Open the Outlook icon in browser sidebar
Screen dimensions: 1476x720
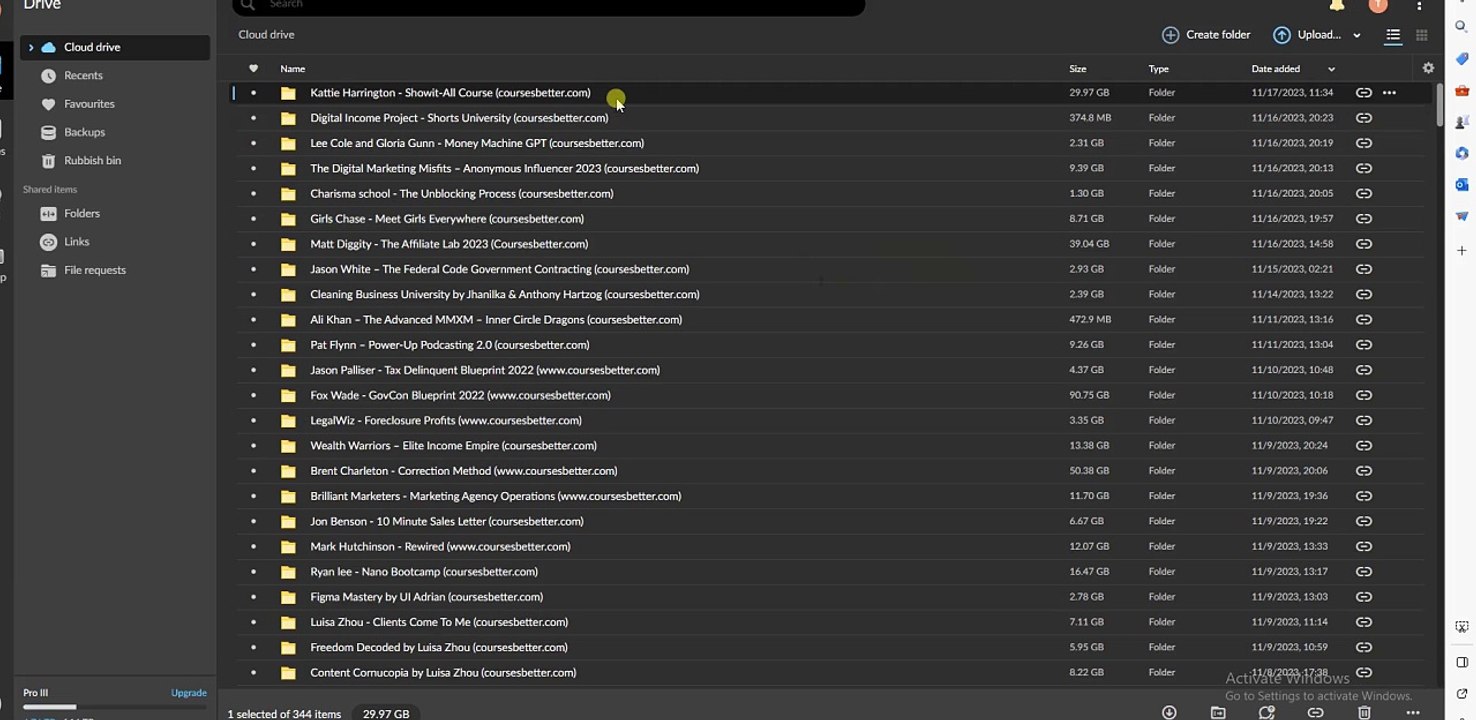click(x=1461, y=185)
